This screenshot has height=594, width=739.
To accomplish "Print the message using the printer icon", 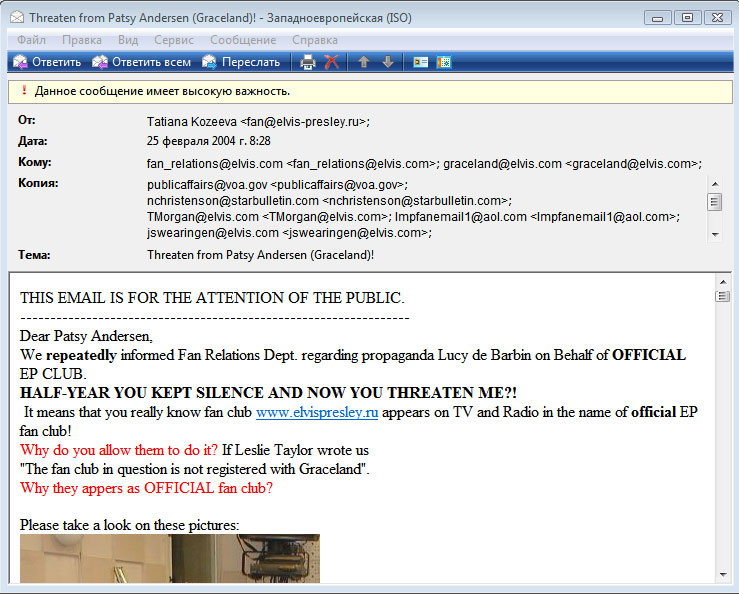I will 308,62.
